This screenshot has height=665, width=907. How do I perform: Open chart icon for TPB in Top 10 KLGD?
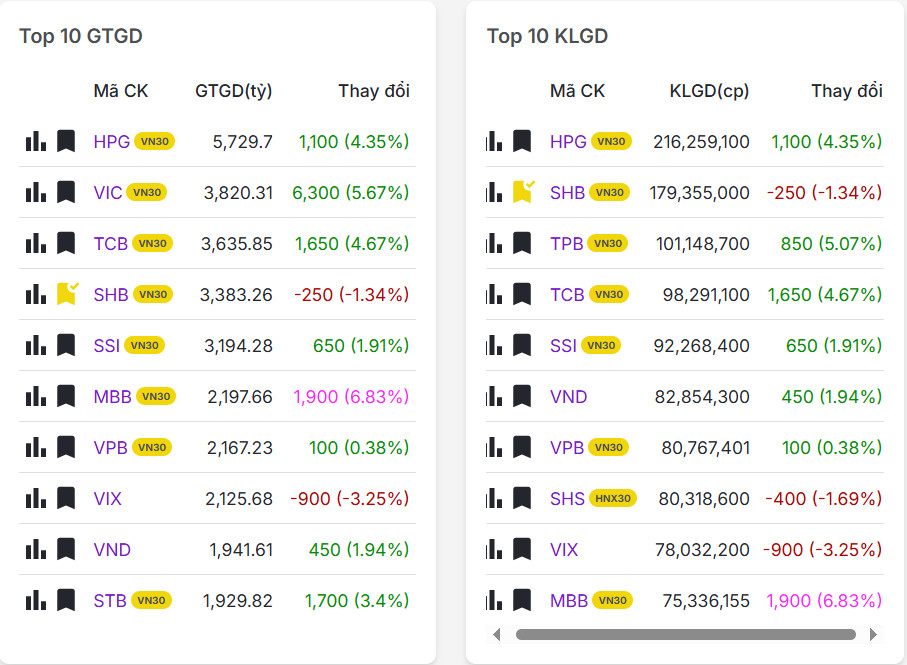[x=494, y=243]
